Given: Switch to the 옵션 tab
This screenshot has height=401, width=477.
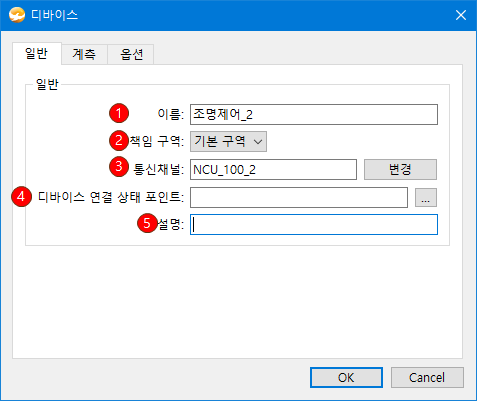Looking at the screenshot, I should (x=131, y=54).
